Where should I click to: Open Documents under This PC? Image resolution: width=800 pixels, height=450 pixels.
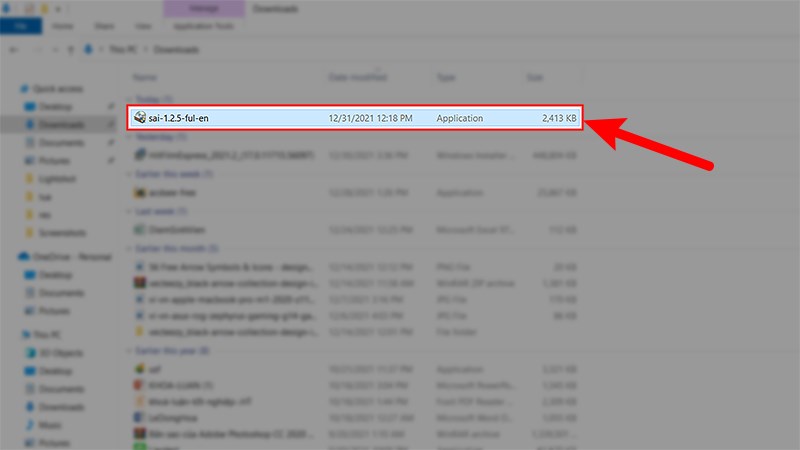(61, 389)
